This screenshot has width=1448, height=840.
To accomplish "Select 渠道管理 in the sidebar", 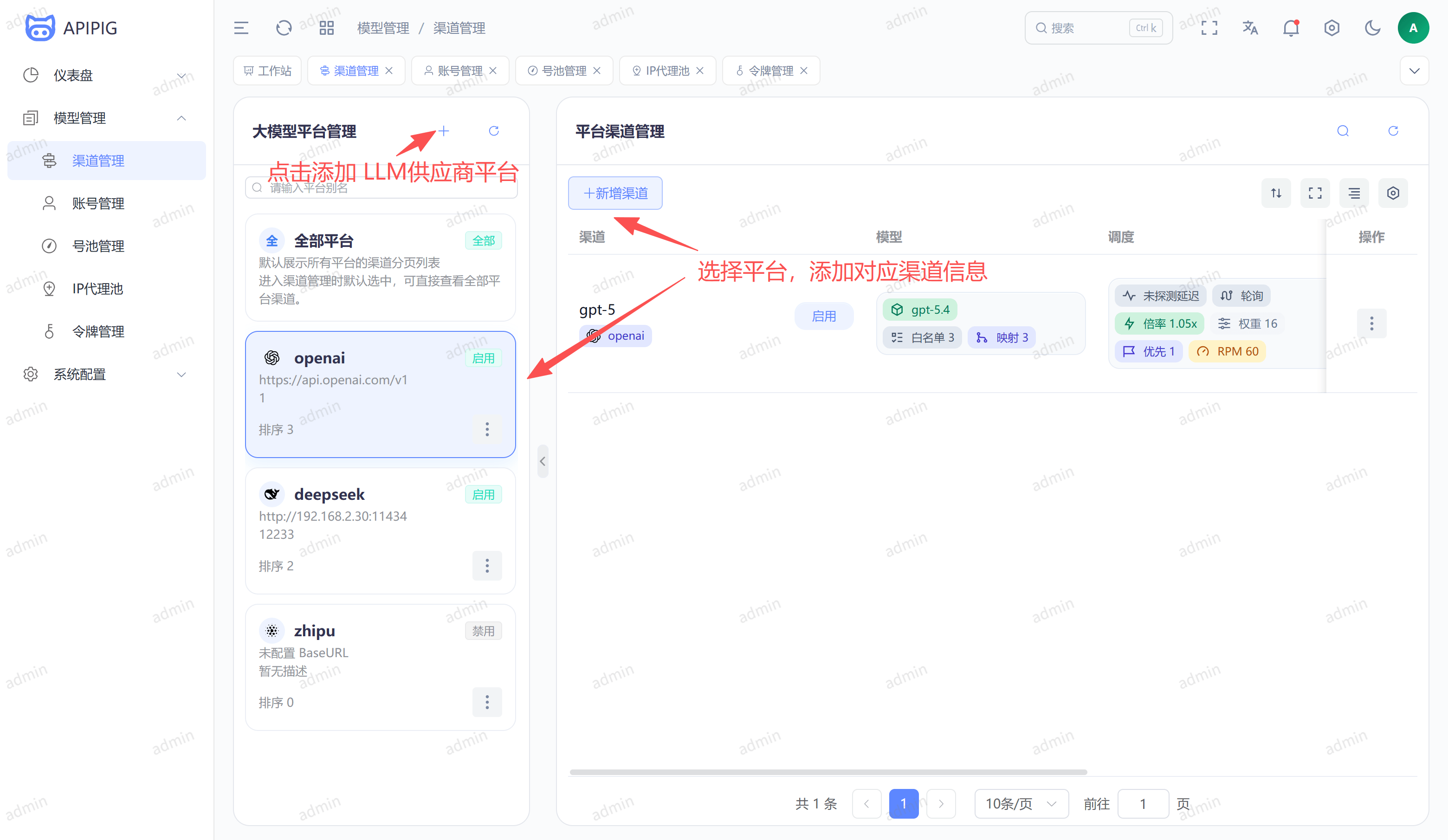I will [106, 160].
